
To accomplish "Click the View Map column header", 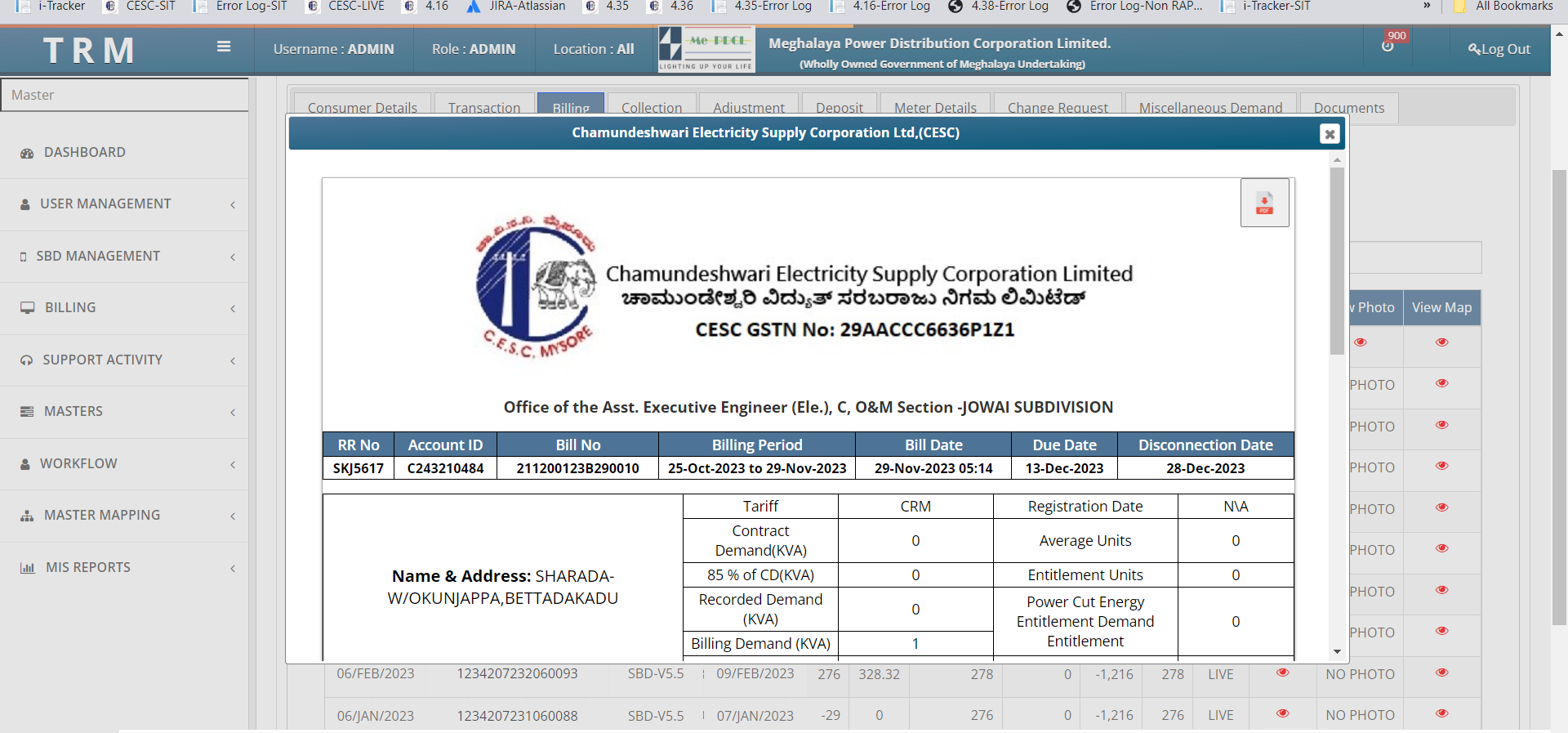I will [x=1441, y=308].
